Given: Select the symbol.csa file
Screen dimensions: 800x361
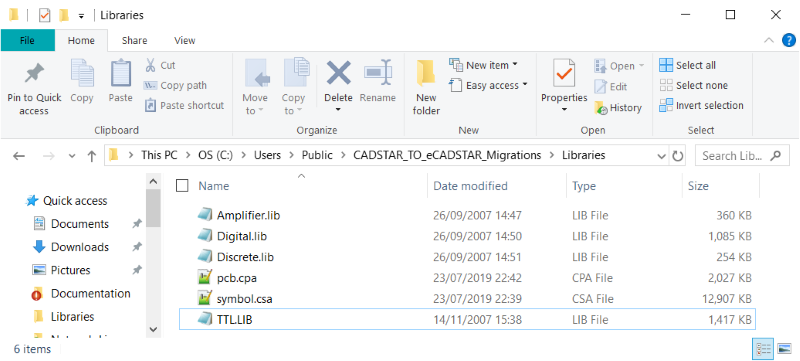Looking at the screenshot, I should click(x=244, y=299).
